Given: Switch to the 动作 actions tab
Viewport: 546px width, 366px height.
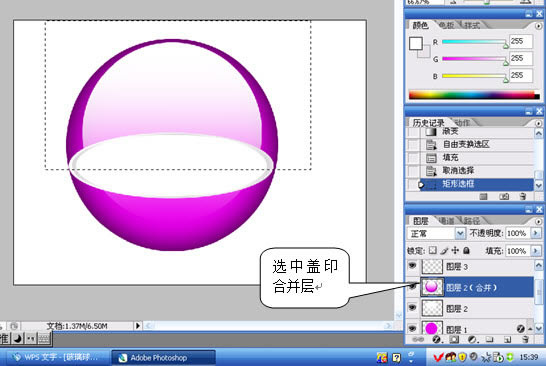Looking at the screenshot, I should (x=462, y=123).
